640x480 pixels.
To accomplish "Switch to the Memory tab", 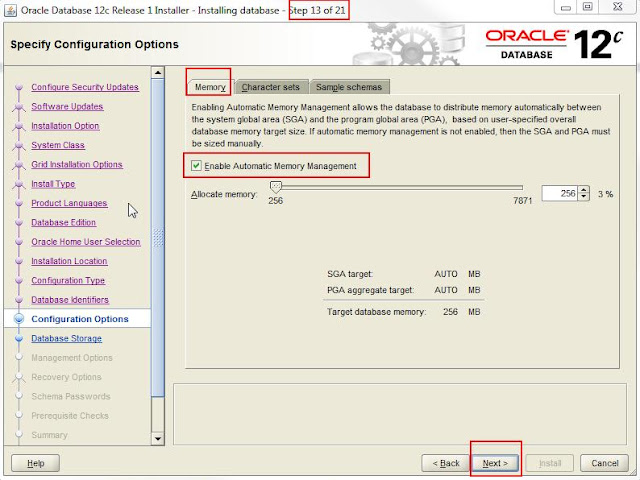I will (x=210, y=87).
